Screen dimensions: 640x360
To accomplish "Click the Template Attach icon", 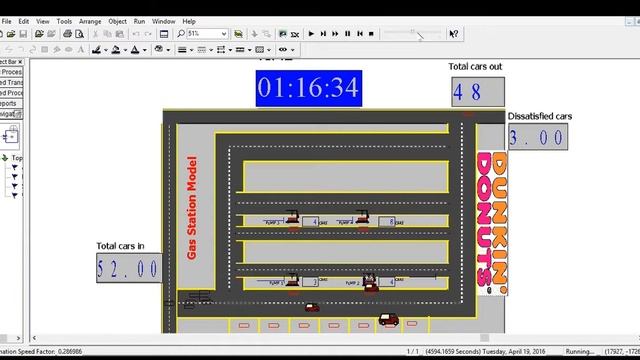I will click(x=39, y=34).
